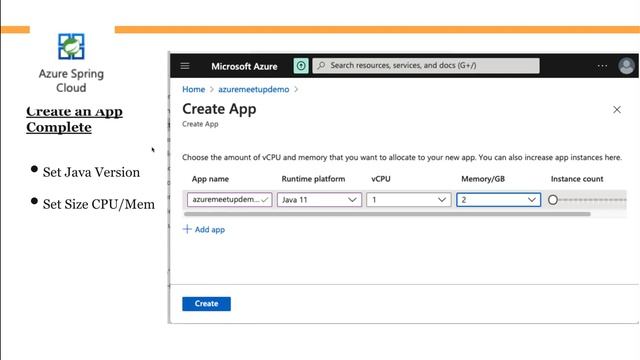This screenshot has height=360, width=640.
Task: Open the Azure portal hamburger menu
Action: coord(185,66)
